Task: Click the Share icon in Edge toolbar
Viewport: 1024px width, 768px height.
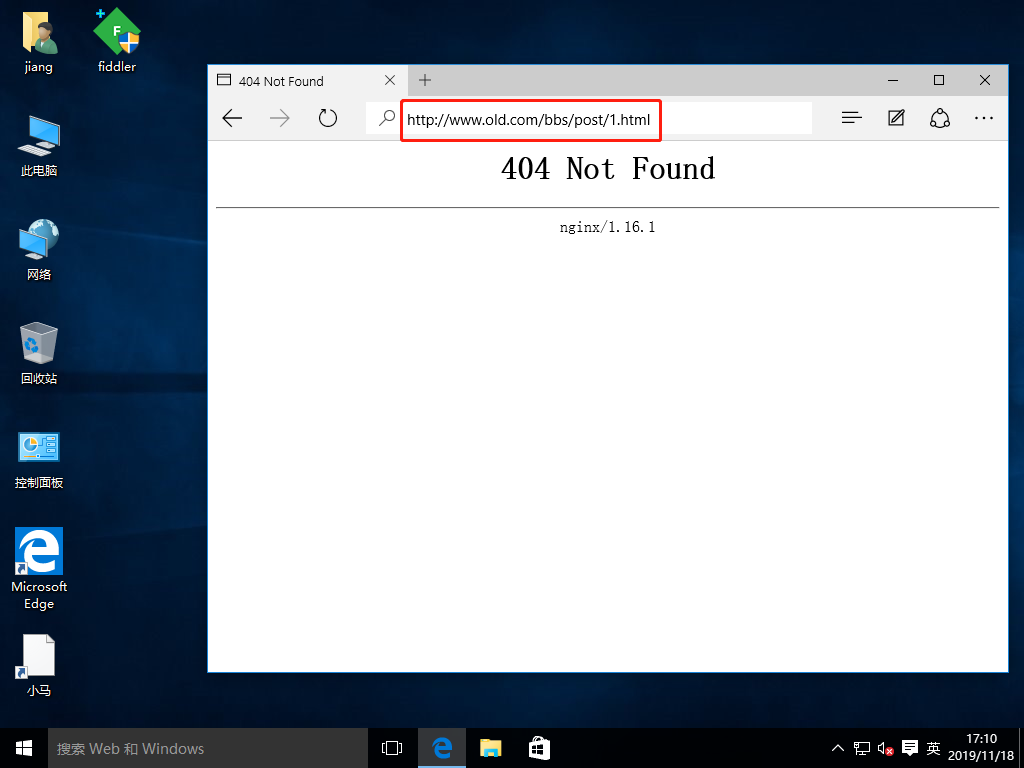Action: point(940,118)
